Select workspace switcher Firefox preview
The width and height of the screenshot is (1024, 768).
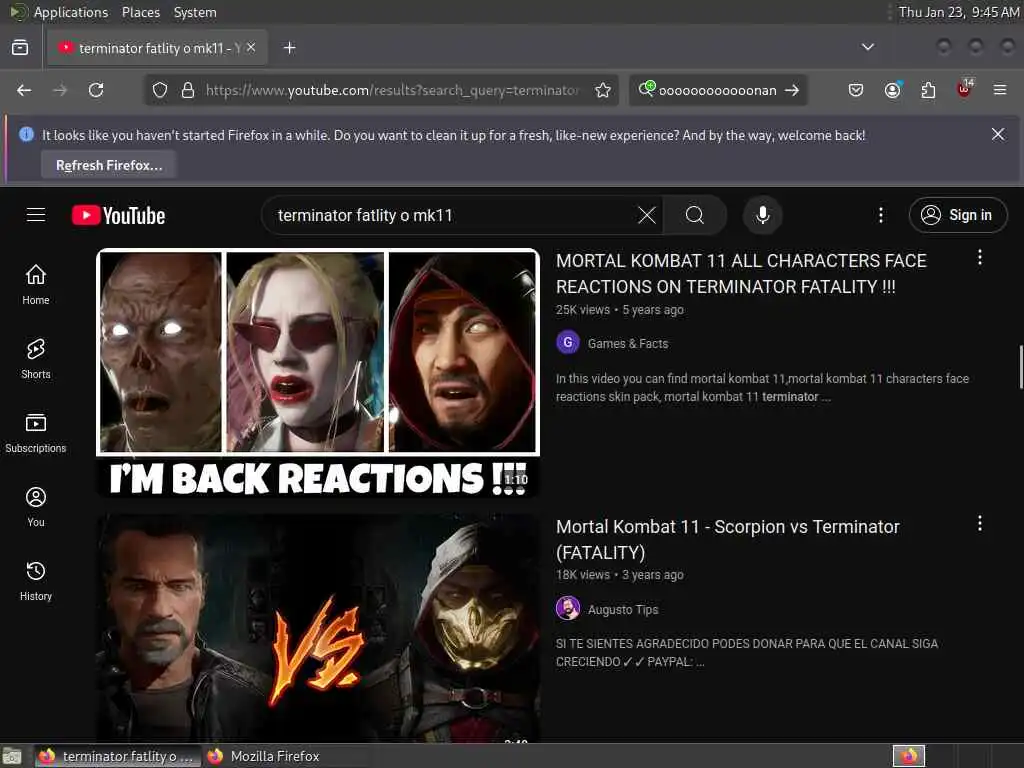[909, 756]
